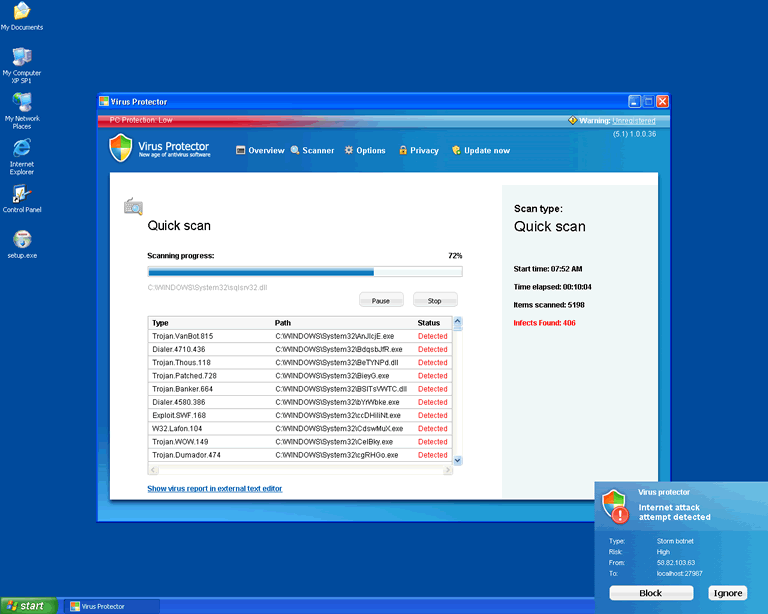The height and width of the screenshot is (614, 768).
Task: Launch Internet Explorer from the desktop
Action: [x=21, y=149]
